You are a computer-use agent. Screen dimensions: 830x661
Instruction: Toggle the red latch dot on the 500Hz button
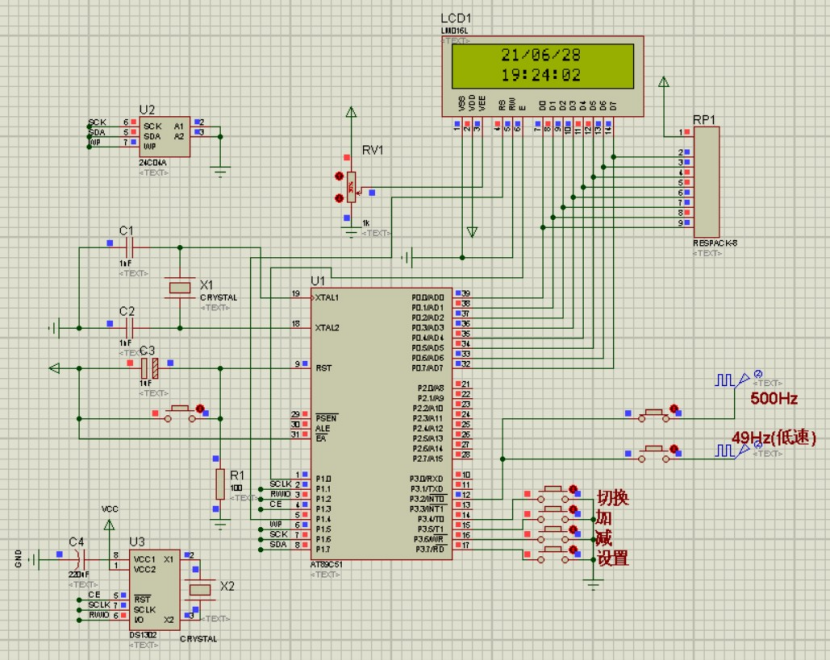(673, 409)
